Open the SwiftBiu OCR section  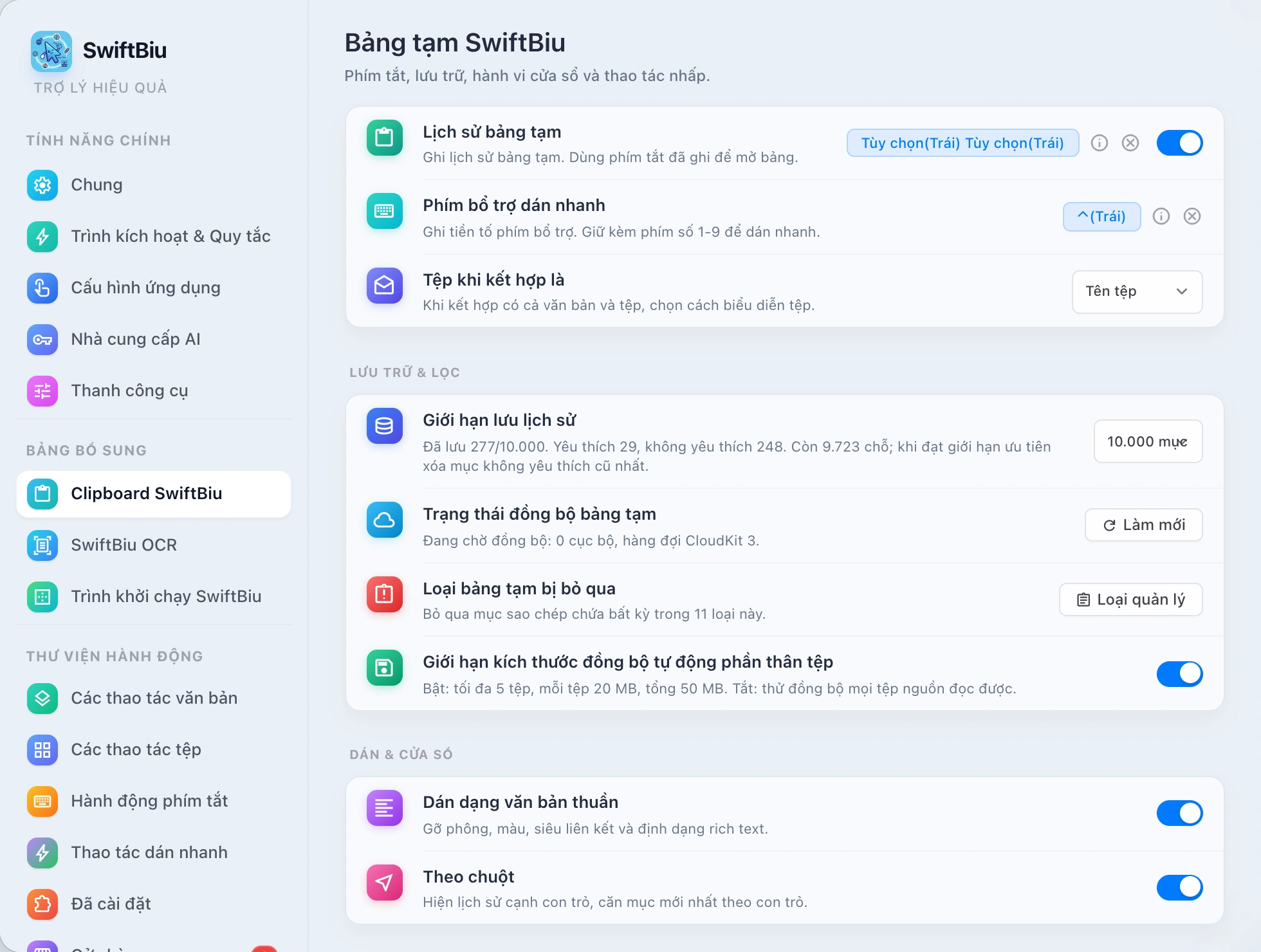(x=154, y=545)
